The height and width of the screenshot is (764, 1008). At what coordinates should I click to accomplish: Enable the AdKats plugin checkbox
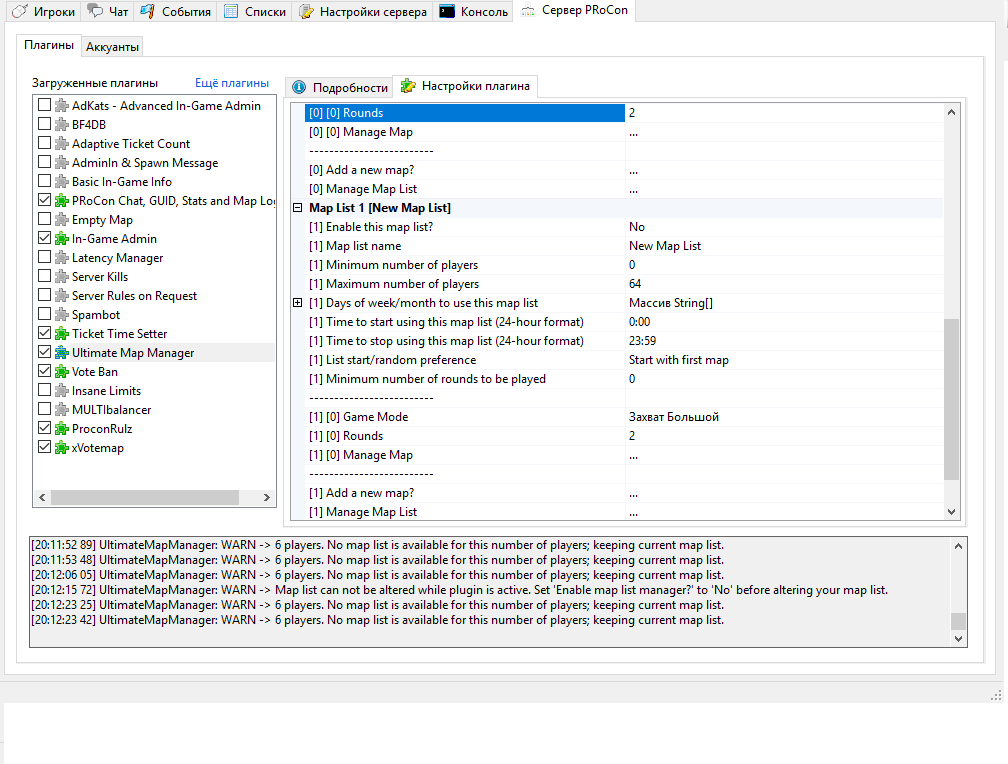tap(44, 106)
